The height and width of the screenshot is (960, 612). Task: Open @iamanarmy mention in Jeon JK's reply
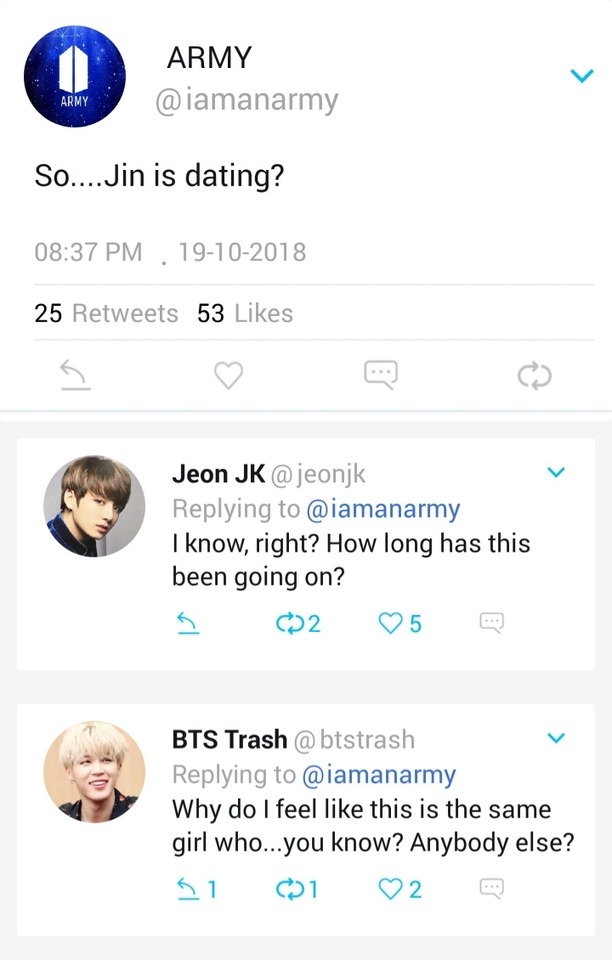pyautogui.click(x=382, y=509)
